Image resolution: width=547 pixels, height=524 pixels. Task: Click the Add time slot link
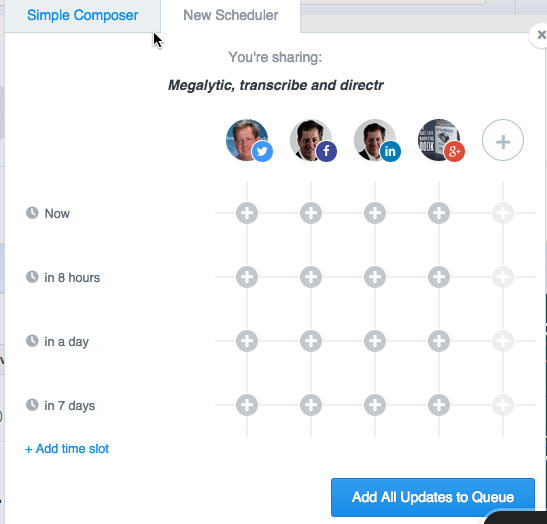point(67,449)
